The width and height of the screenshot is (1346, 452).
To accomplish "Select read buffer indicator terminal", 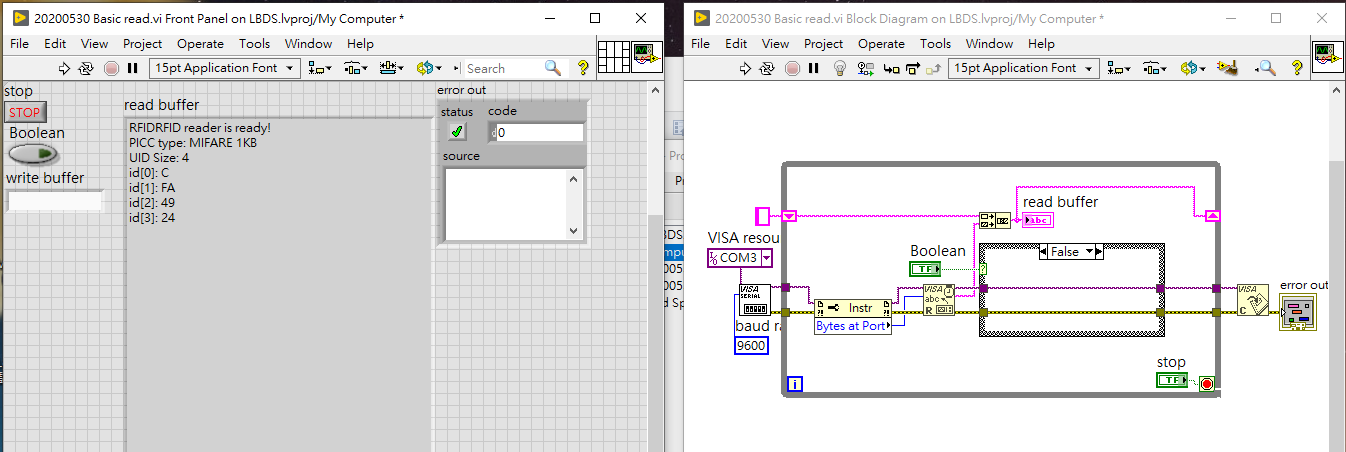I will click(1037, 220).
